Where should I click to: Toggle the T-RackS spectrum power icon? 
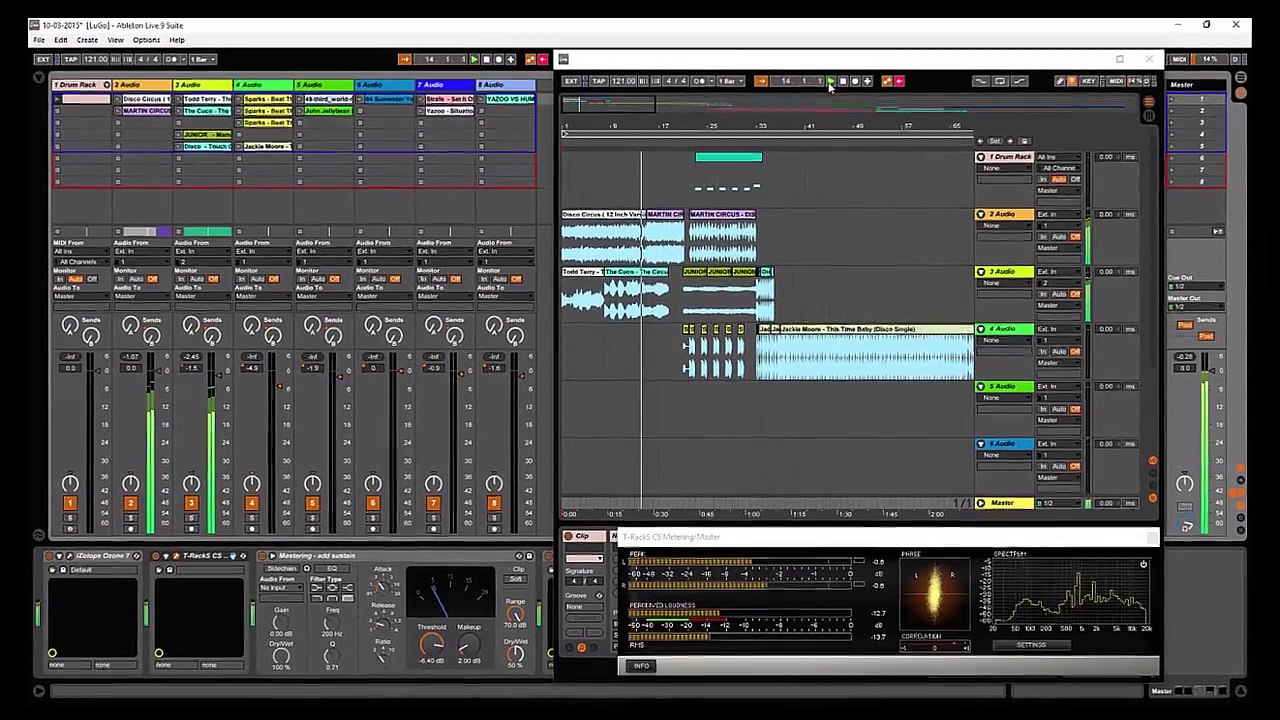(1143, 565)
